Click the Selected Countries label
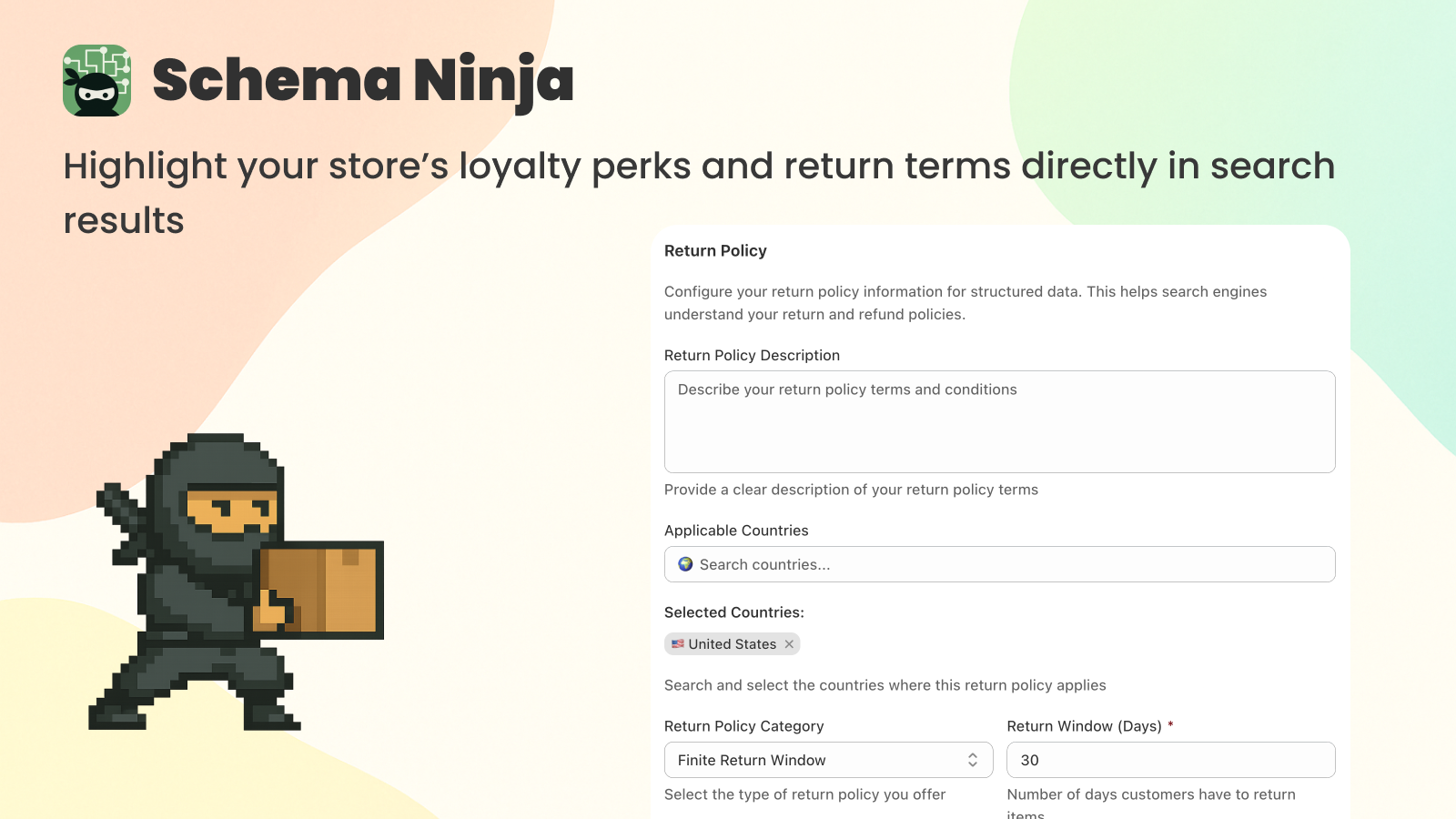The image size is (1456, 819). (733, 612)
